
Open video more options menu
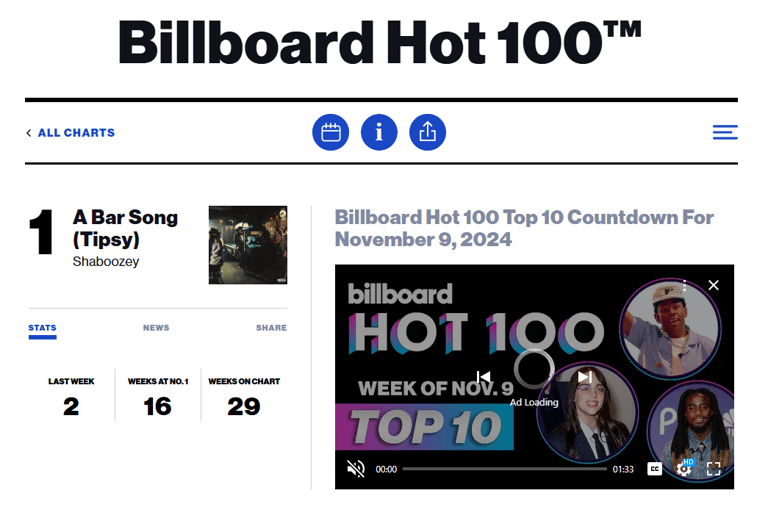(685, 285)
